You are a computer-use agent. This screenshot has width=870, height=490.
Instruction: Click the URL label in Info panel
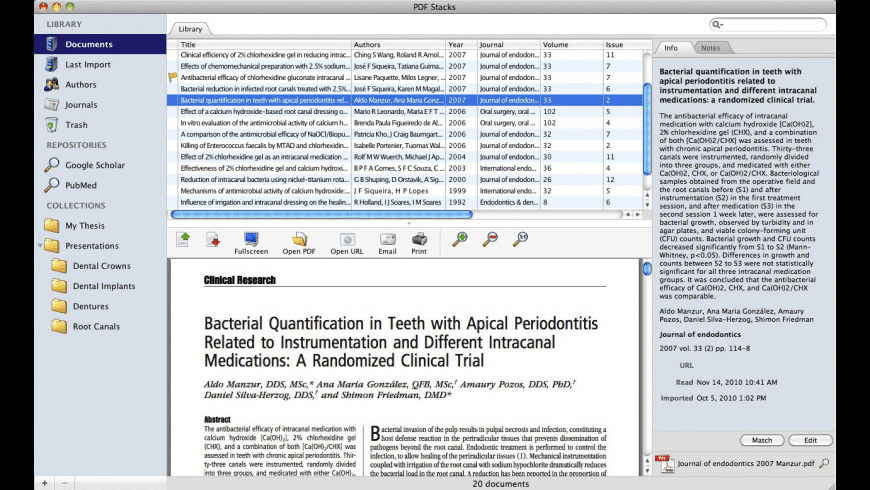(686, 366)
